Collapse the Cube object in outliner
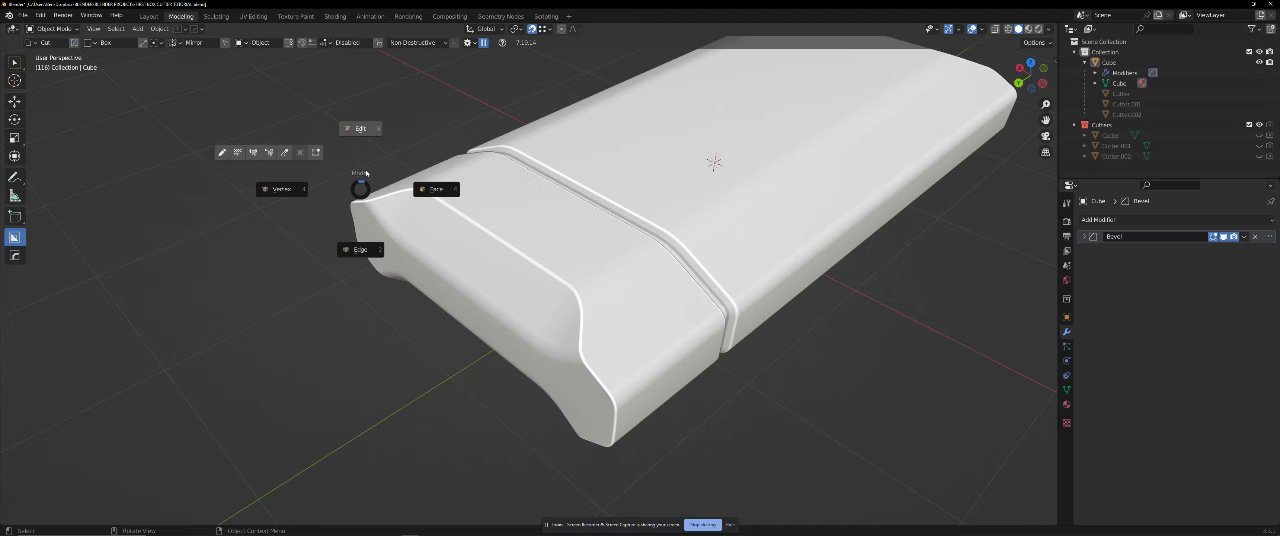This screenshot has width=1280, height=536. (x=1085, y=62)
